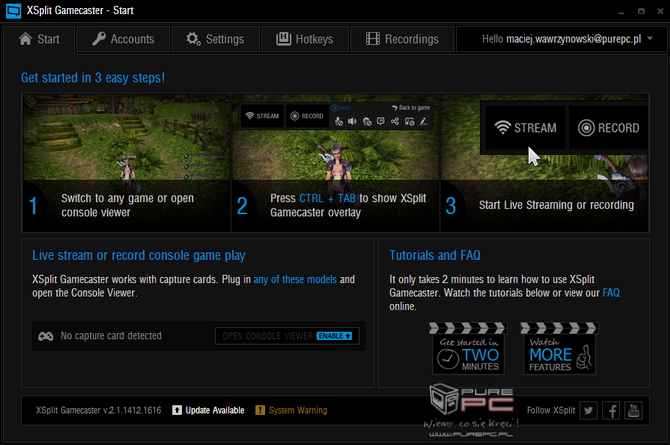This screenshot has height=445, width=670.
Task: Minimize the XSplit Gamecaster window
Action: [621, 12]
